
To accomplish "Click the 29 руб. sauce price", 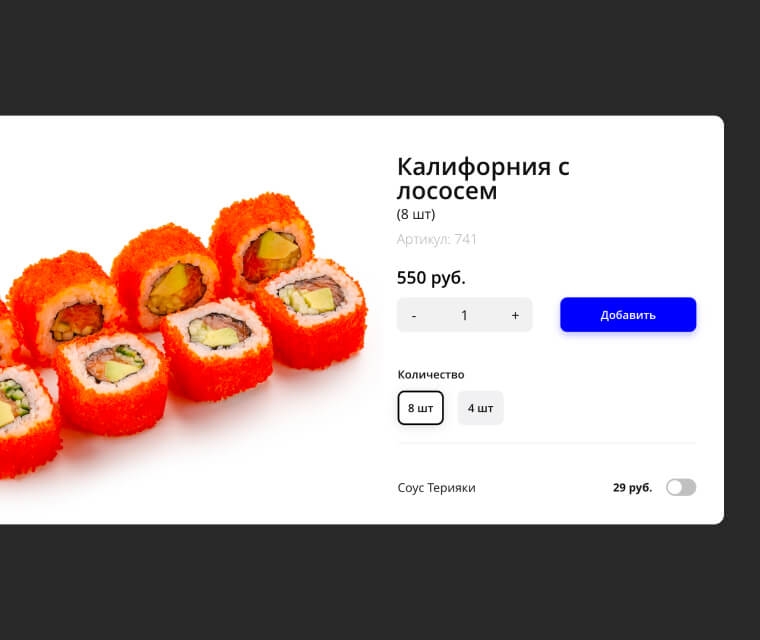I will [x=633, y=488].
